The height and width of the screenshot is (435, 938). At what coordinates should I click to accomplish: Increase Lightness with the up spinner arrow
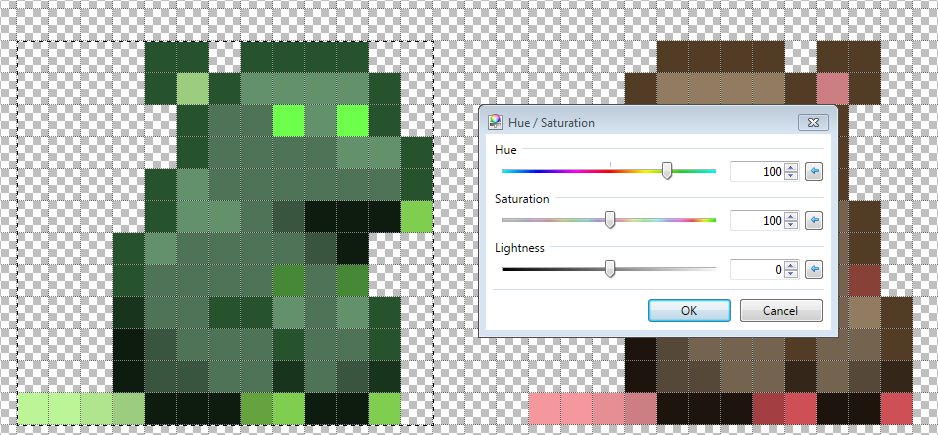[x=791, y=266]
